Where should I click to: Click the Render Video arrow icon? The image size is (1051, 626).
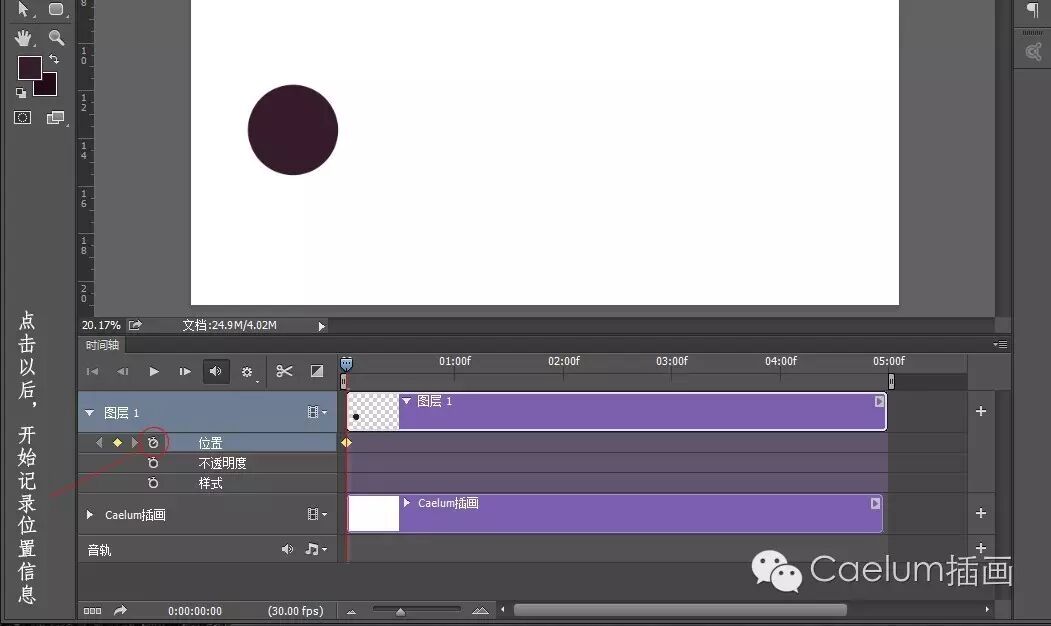click(x=120, y=610)
